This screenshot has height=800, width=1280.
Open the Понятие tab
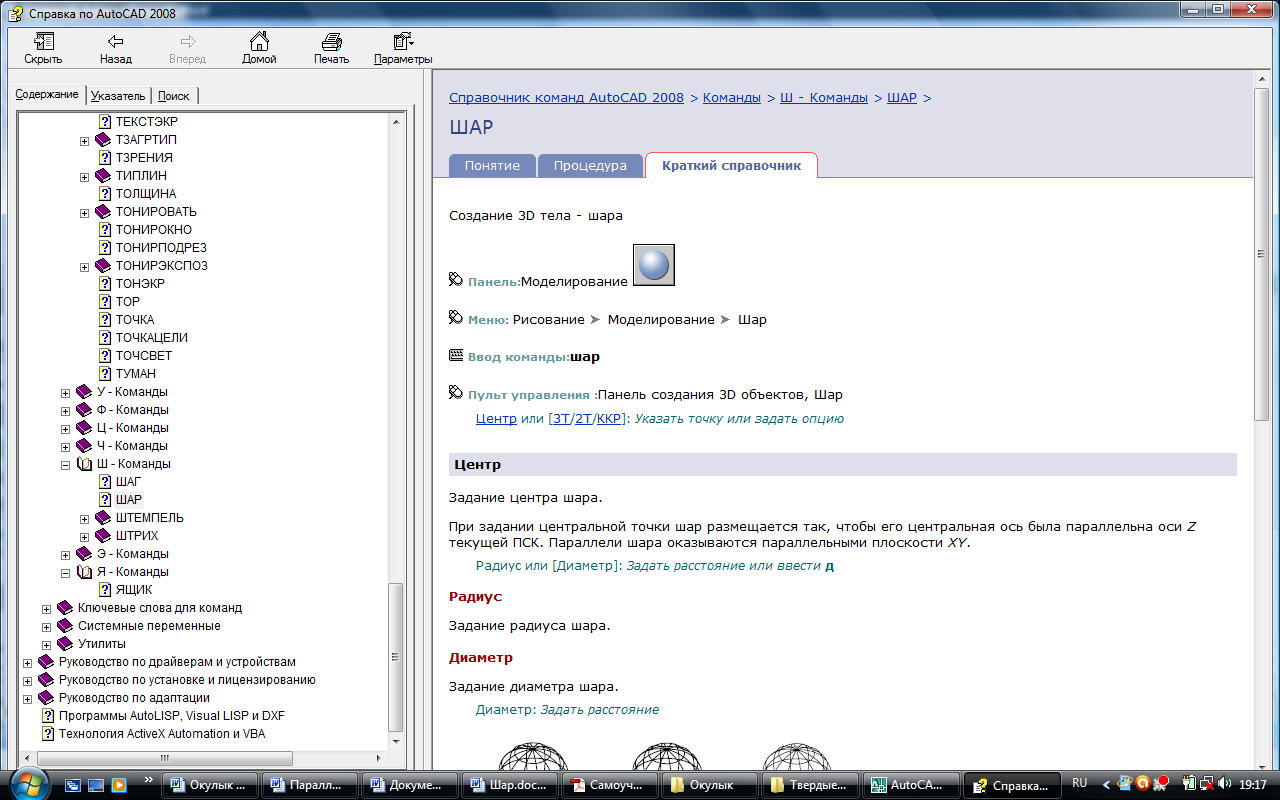(x=492, y=166)
